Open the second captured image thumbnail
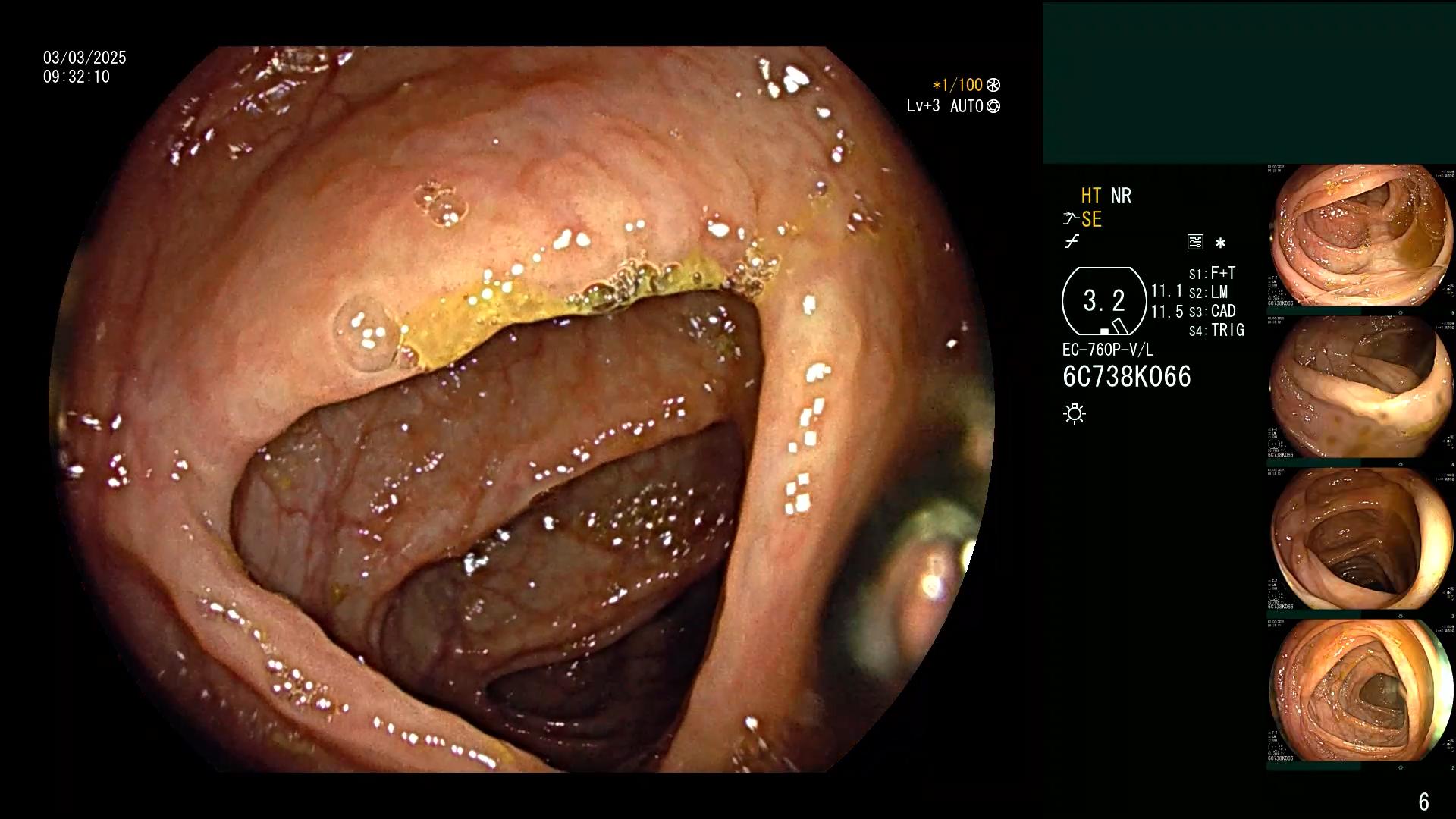This screenshot has height=819, width=1456. pyautogui.click(x=1361, y=388)
